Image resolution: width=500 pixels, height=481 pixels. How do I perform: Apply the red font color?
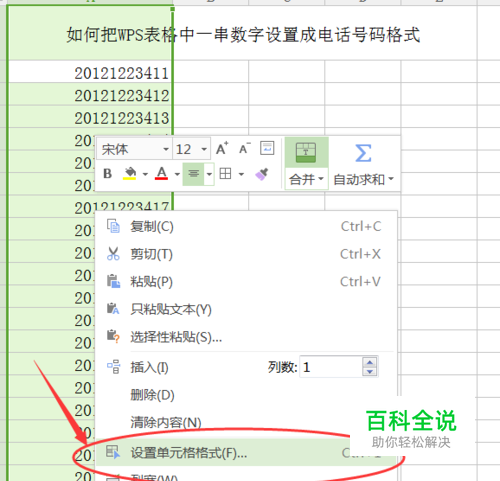point(161,174)
